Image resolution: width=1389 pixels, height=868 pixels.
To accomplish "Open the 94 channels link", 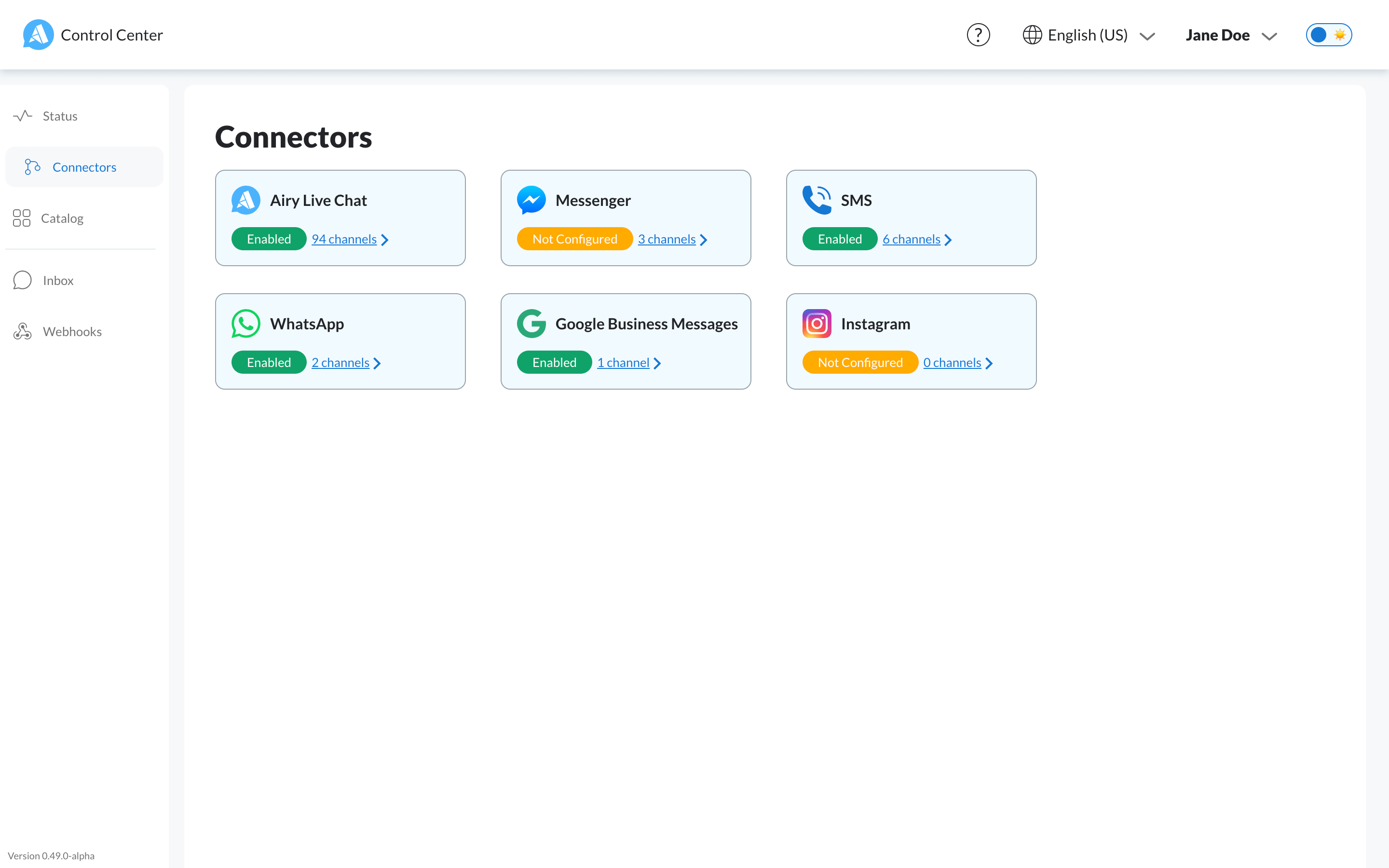I will 344,239.
